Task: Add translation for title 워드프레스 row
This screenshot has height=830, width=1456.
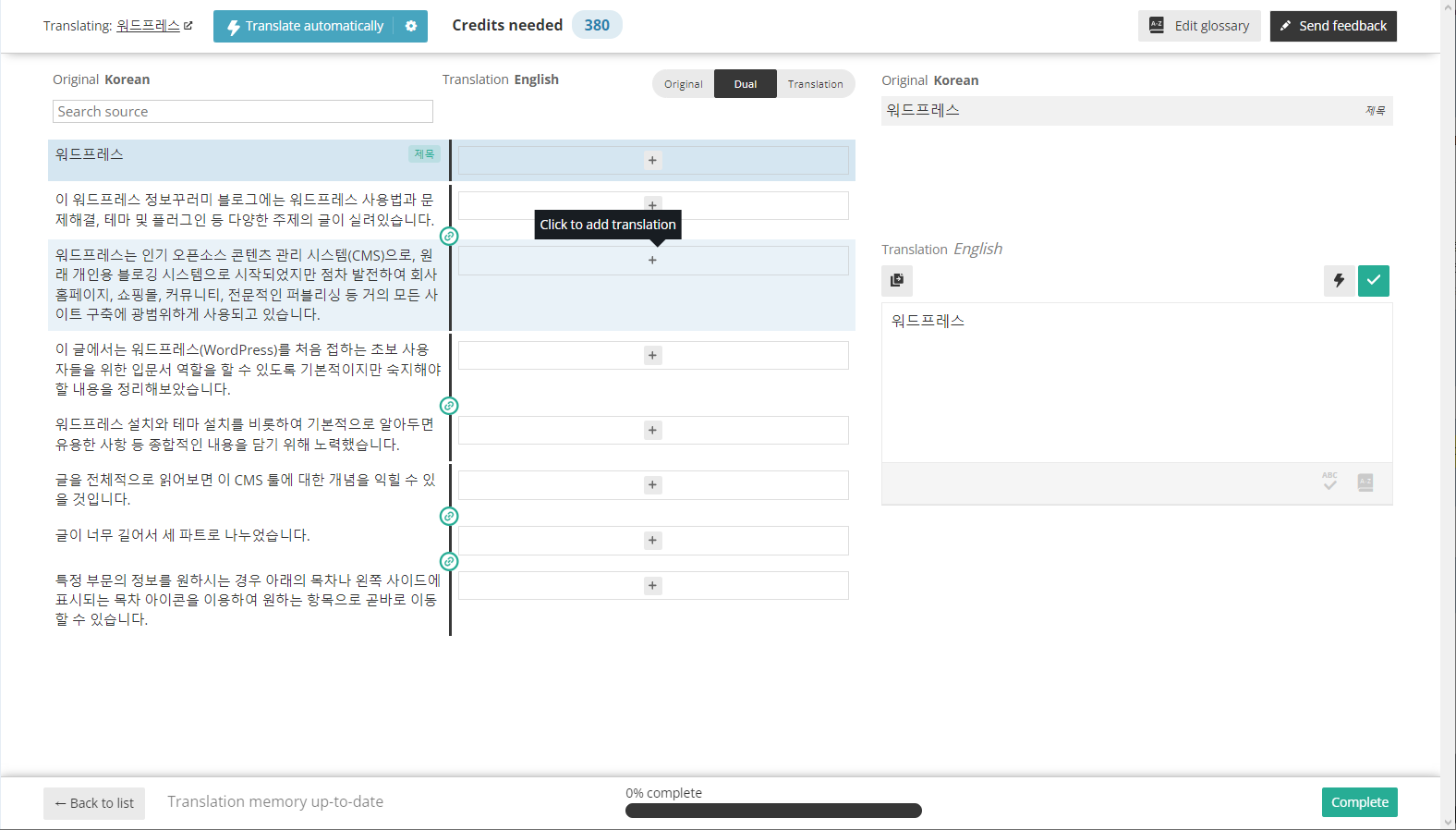Action: (x=653, y=161)
